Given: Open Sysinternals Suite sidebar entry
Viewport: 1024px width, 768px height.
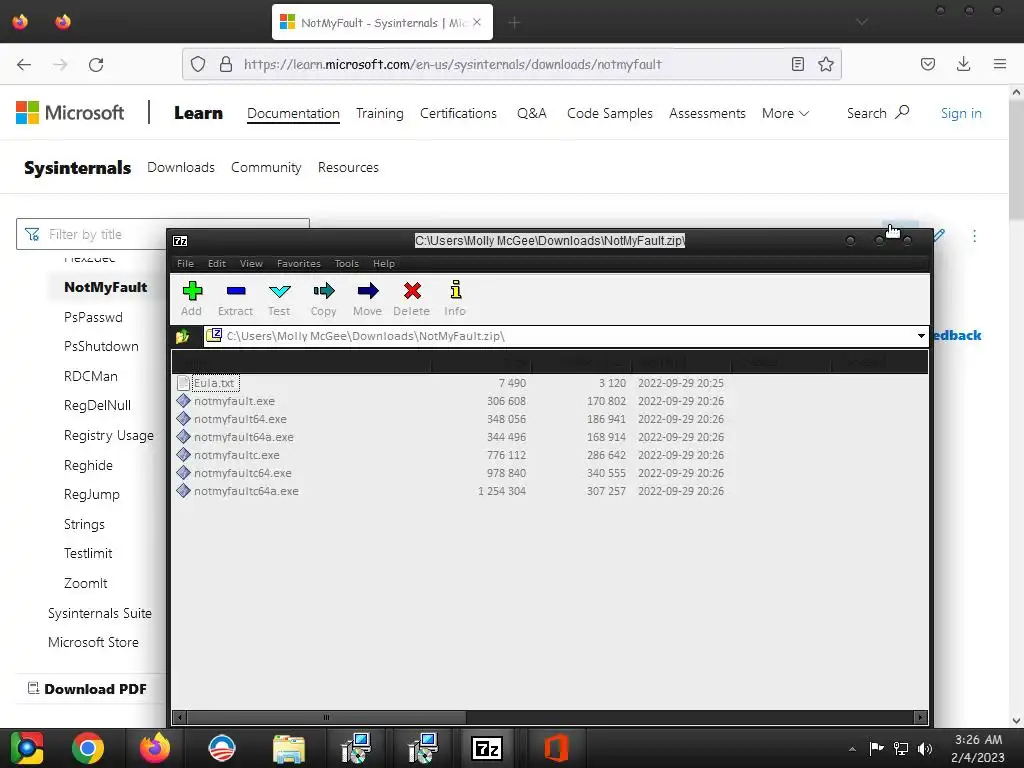Looking at the screenshot, I should point(100,613).
